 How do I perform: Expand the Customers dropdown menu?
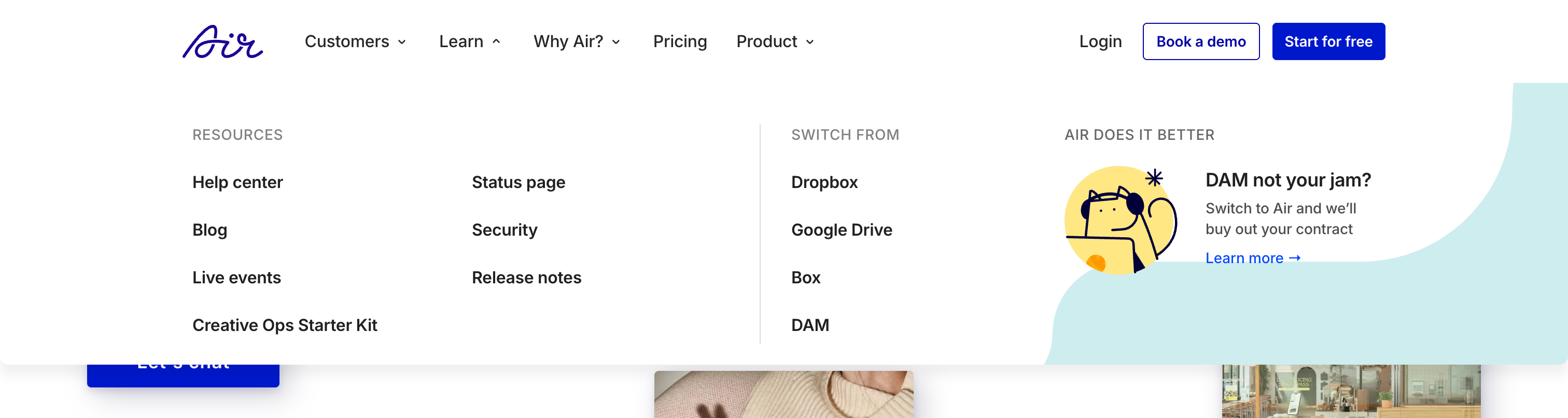tap(355, 41)
